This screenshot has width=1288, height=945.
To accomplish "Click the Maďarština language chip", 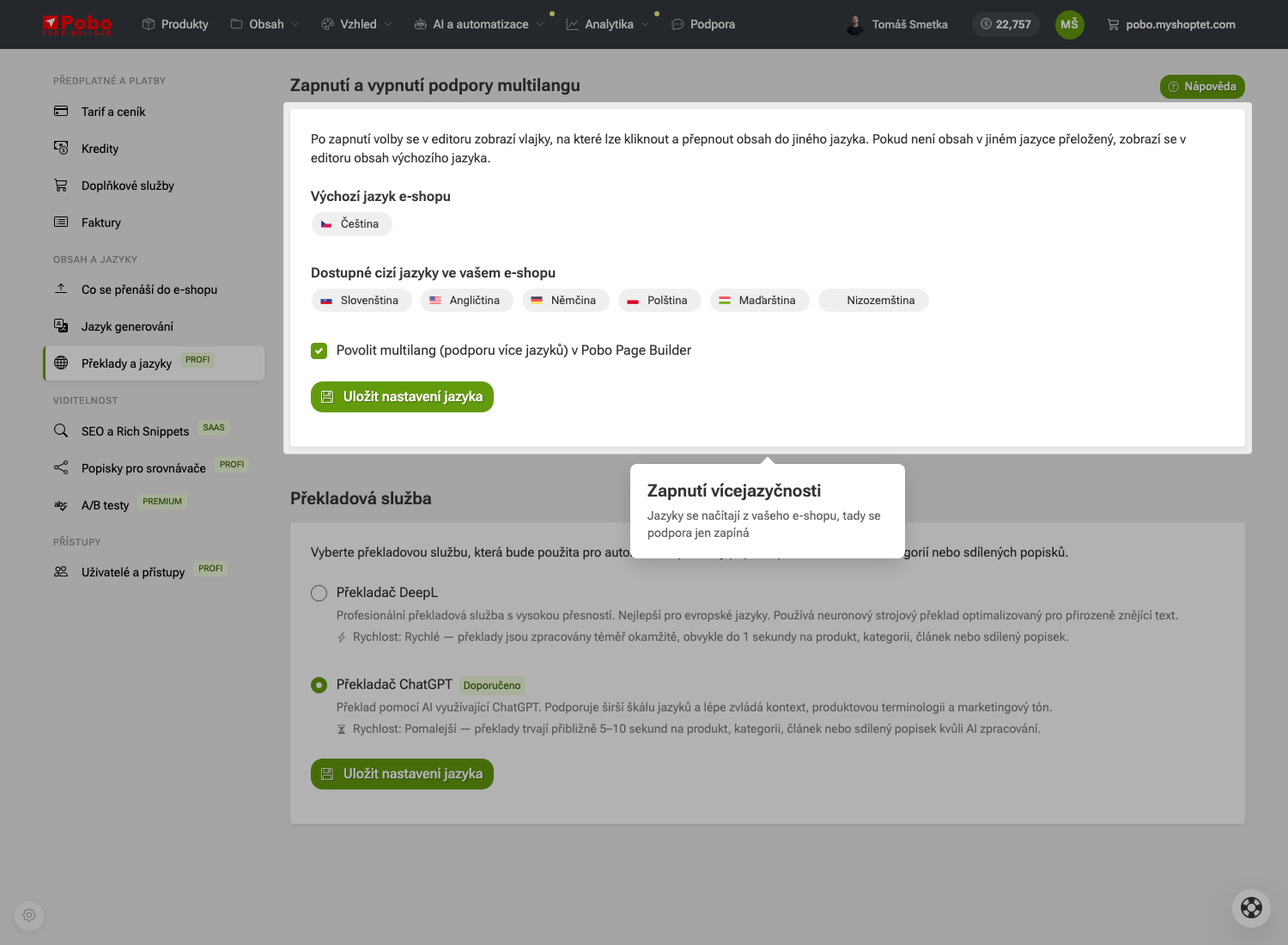I will [759, 301].
